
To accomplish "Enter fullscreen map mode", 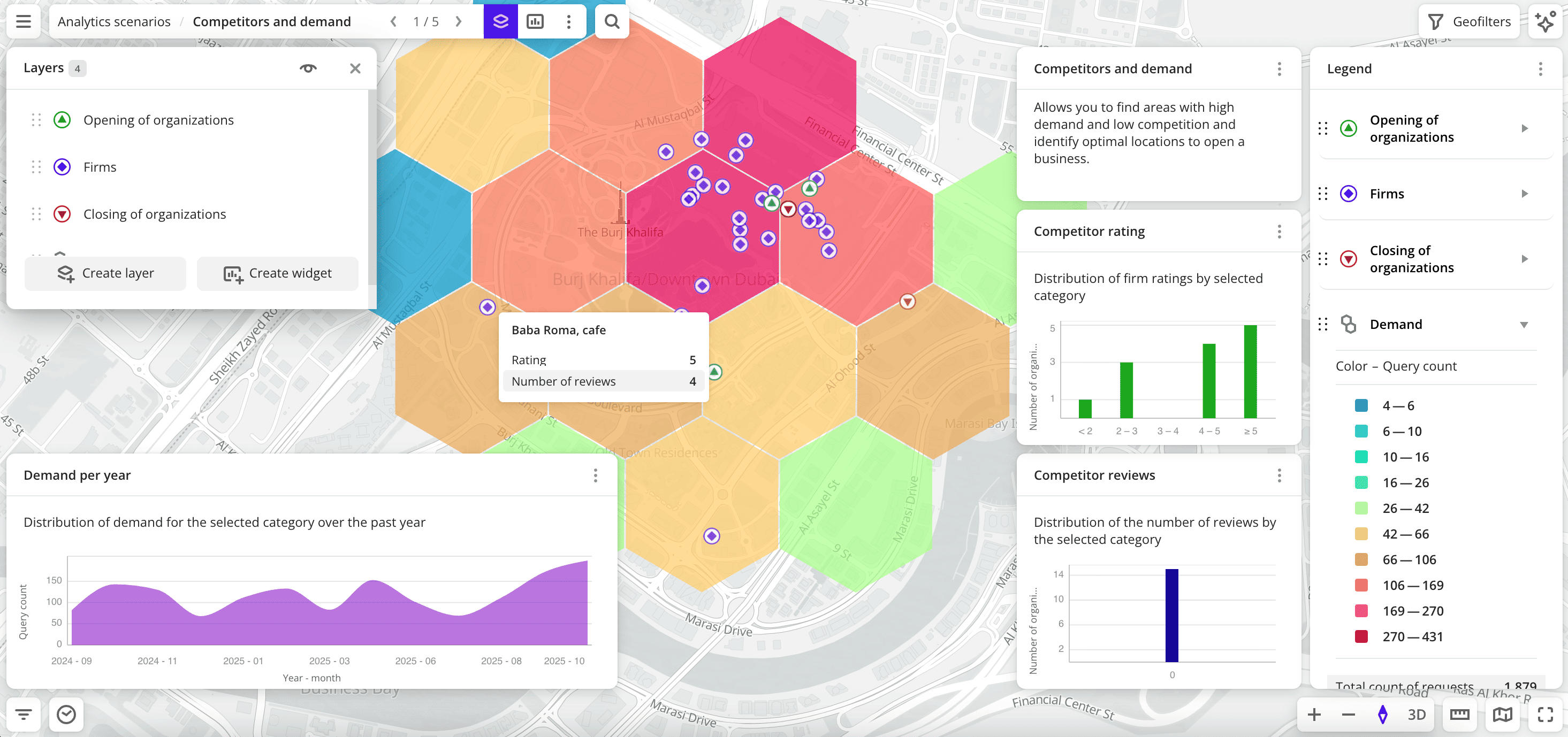I will tap(1545, 714).
